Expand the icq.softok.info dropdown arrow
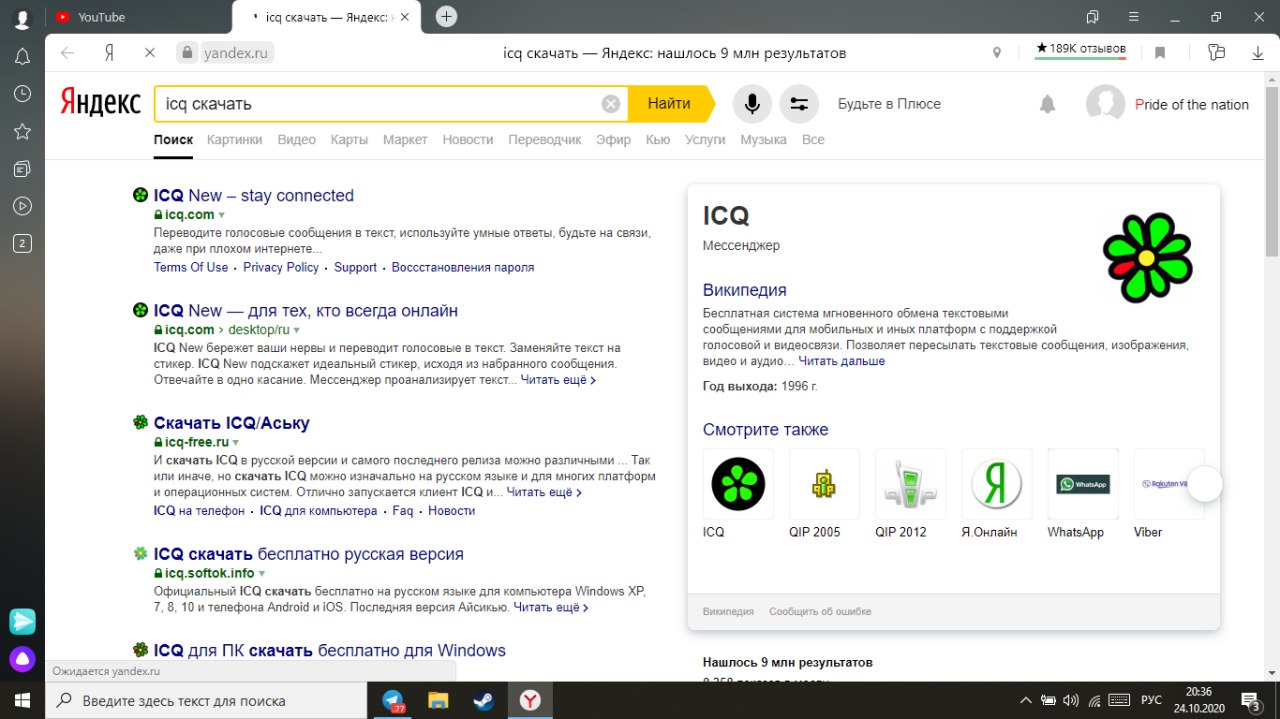 point(262,574)
